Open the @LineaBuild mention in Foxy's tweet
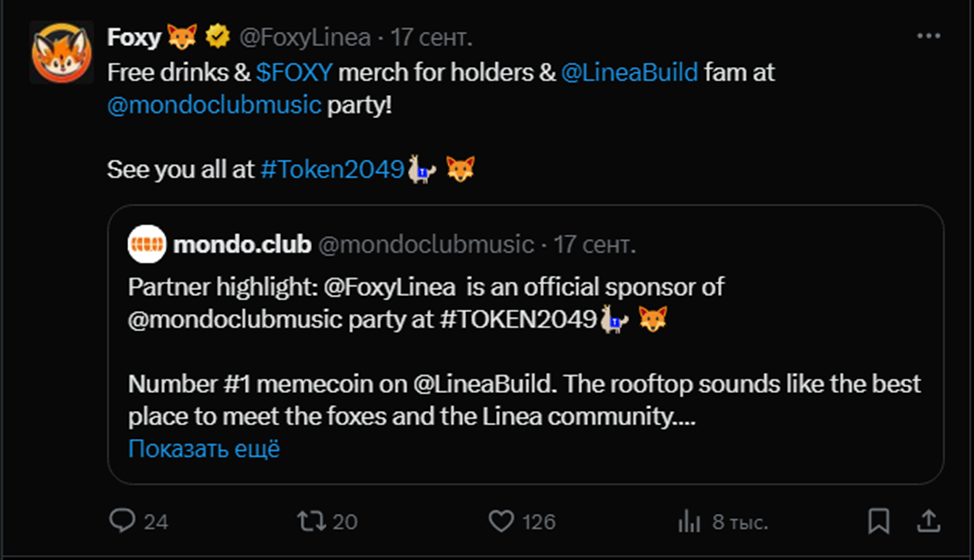The height and width of the screenshot is (560, 974). (x=629, y=72)
